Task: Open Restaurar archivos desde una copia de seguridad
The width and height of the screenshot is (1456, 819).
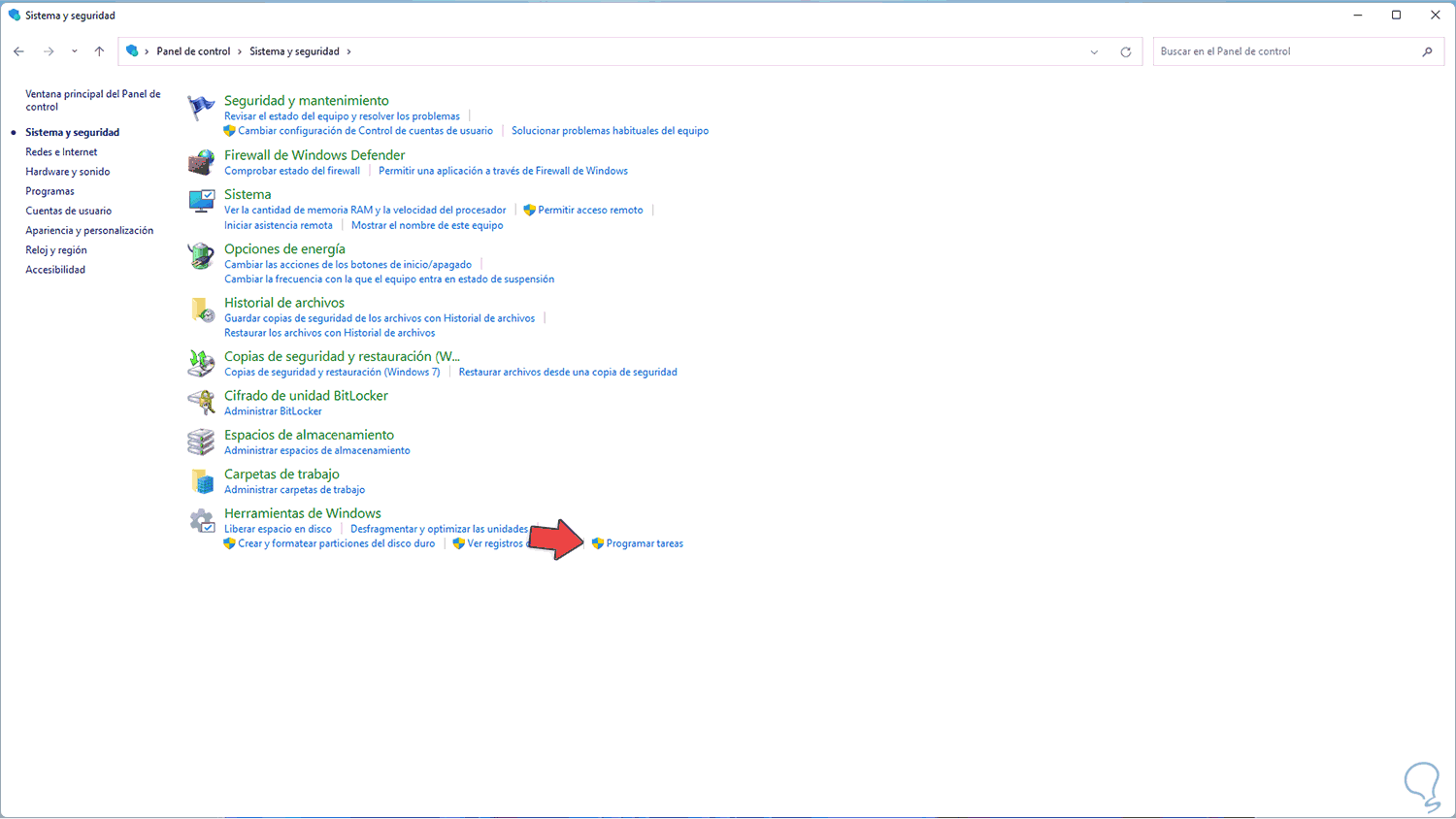Action: [x=568, y=373]
